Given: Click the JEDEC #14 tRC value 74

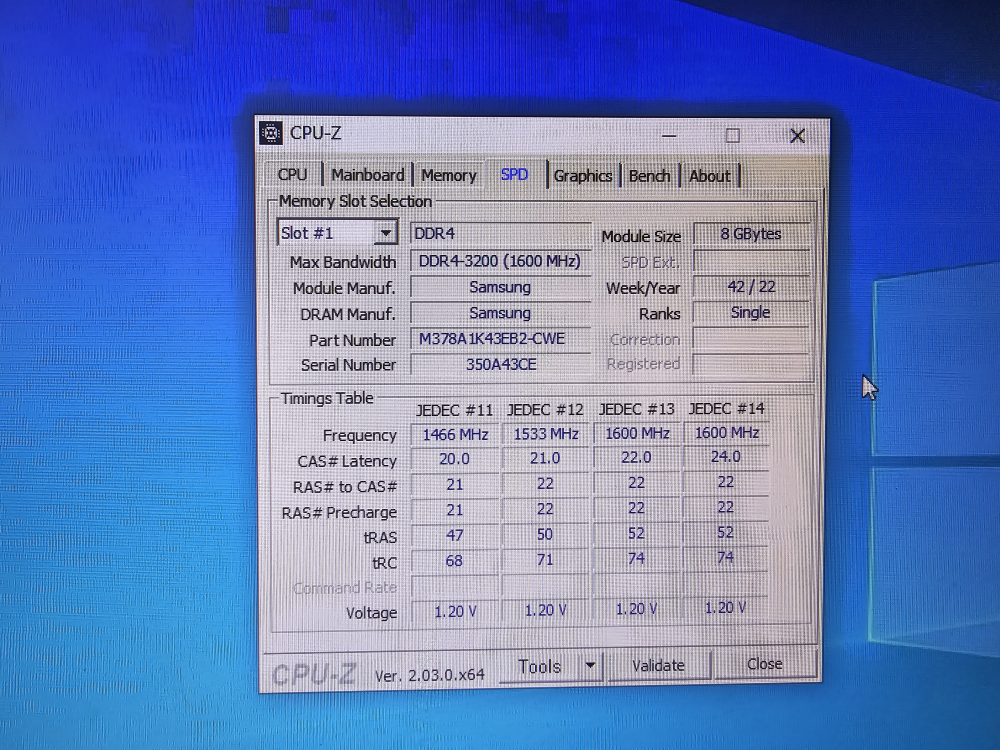Looking at the screenshot, I should pos(725,557).
